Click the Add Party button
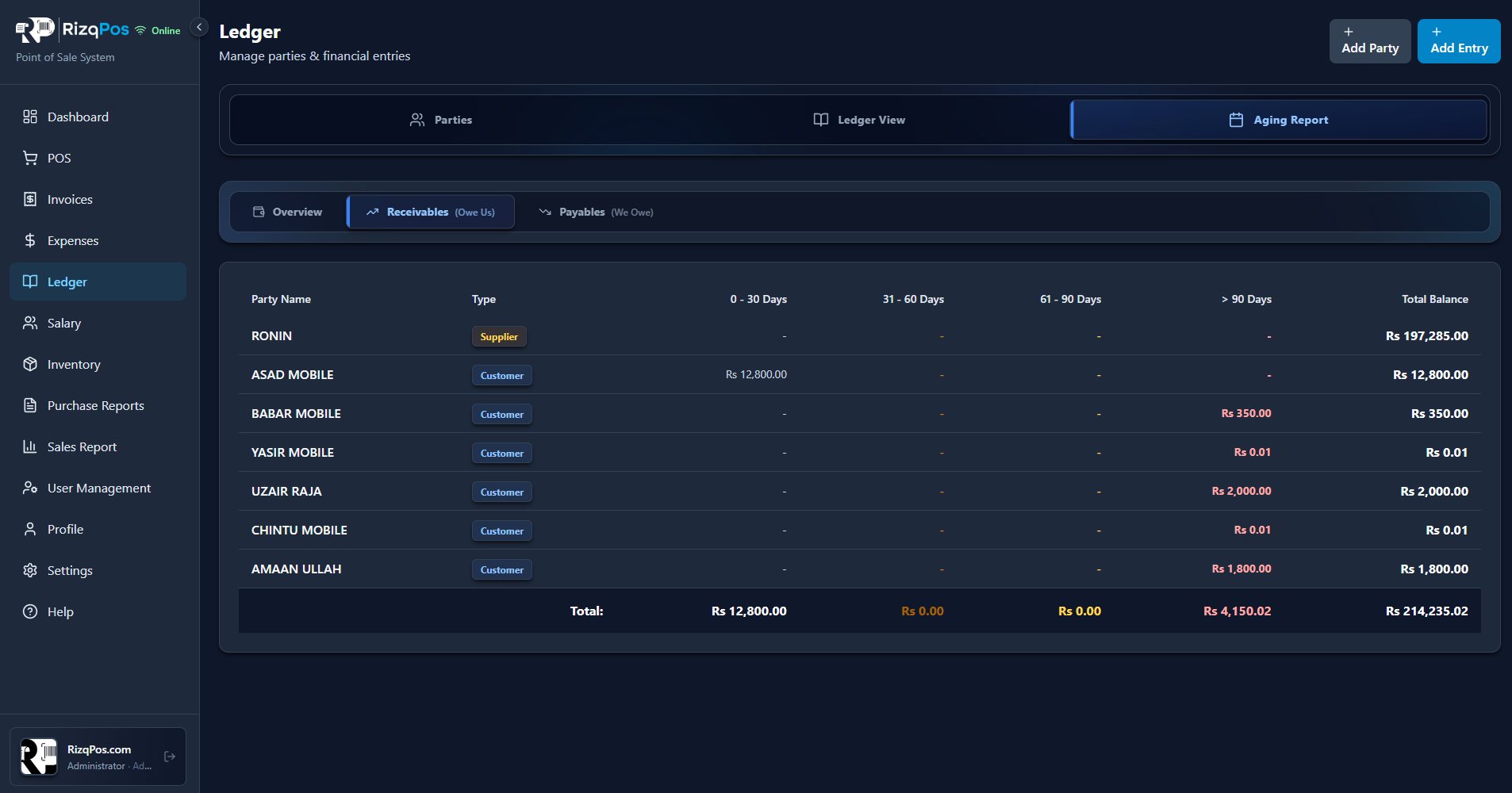Viewport: 1512px width, 793px height. coord(1370,41)
